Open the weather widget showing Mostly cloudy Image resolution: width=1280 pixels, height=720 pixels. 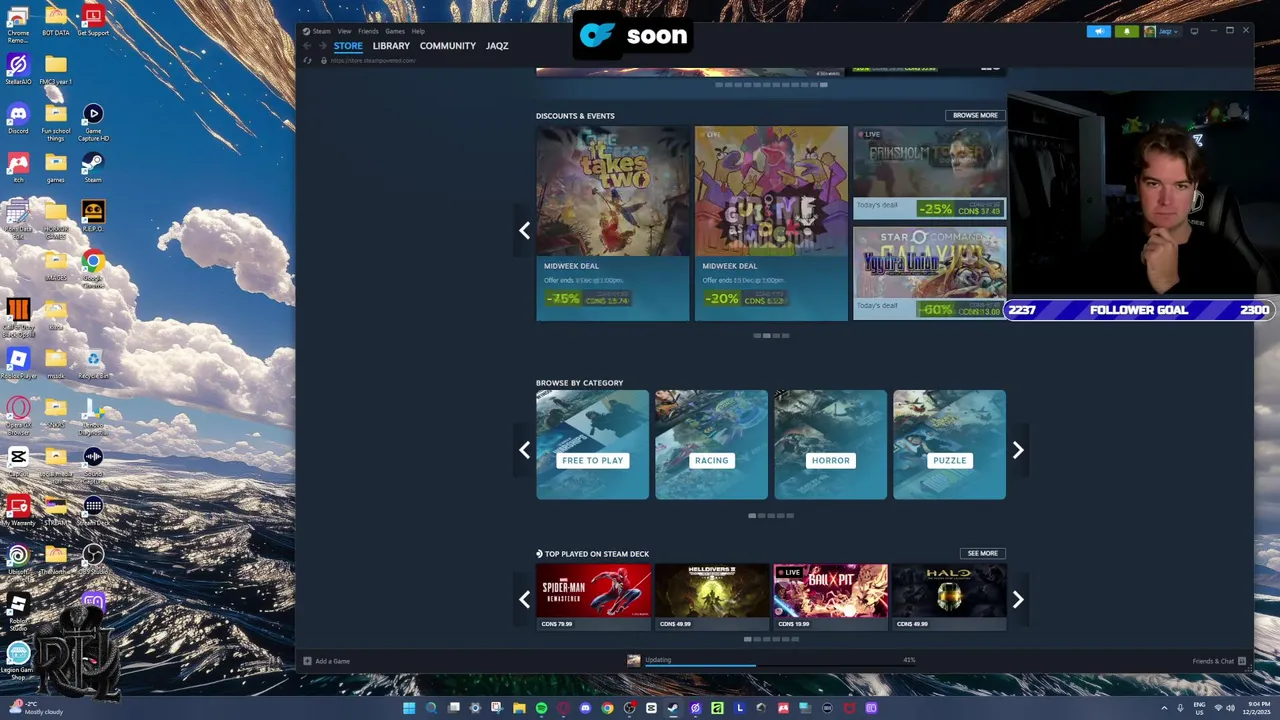35,708
